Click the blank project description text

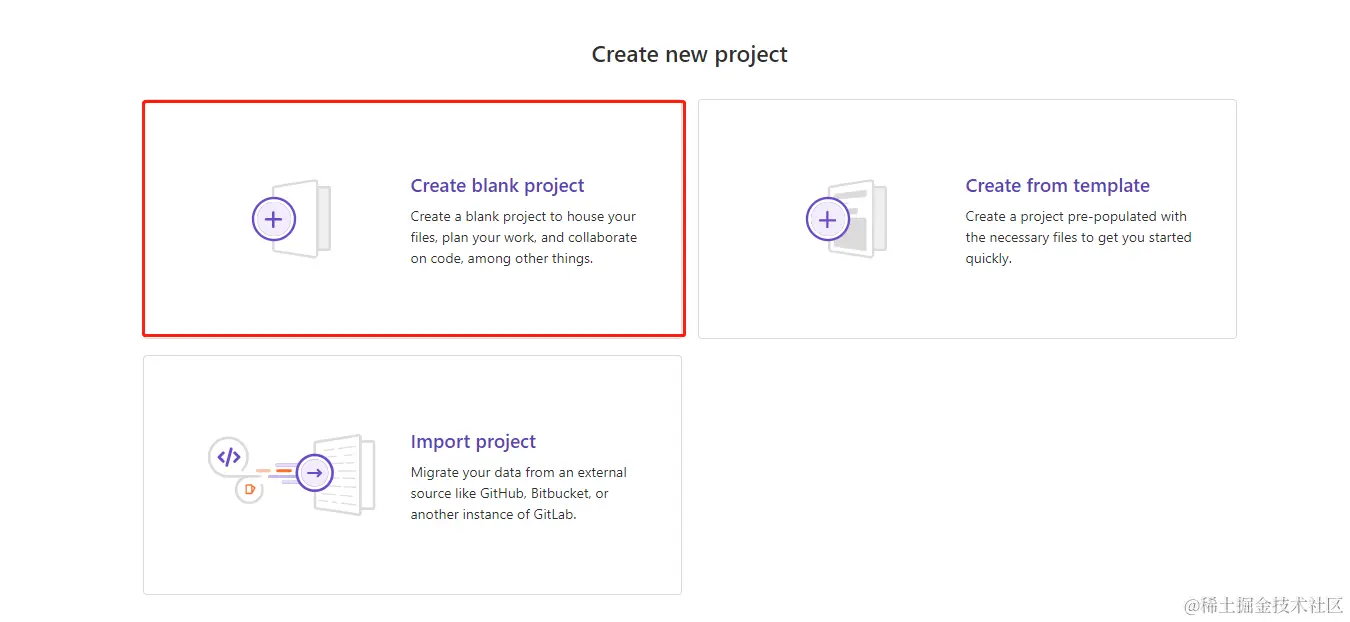(x=523, y=238)
